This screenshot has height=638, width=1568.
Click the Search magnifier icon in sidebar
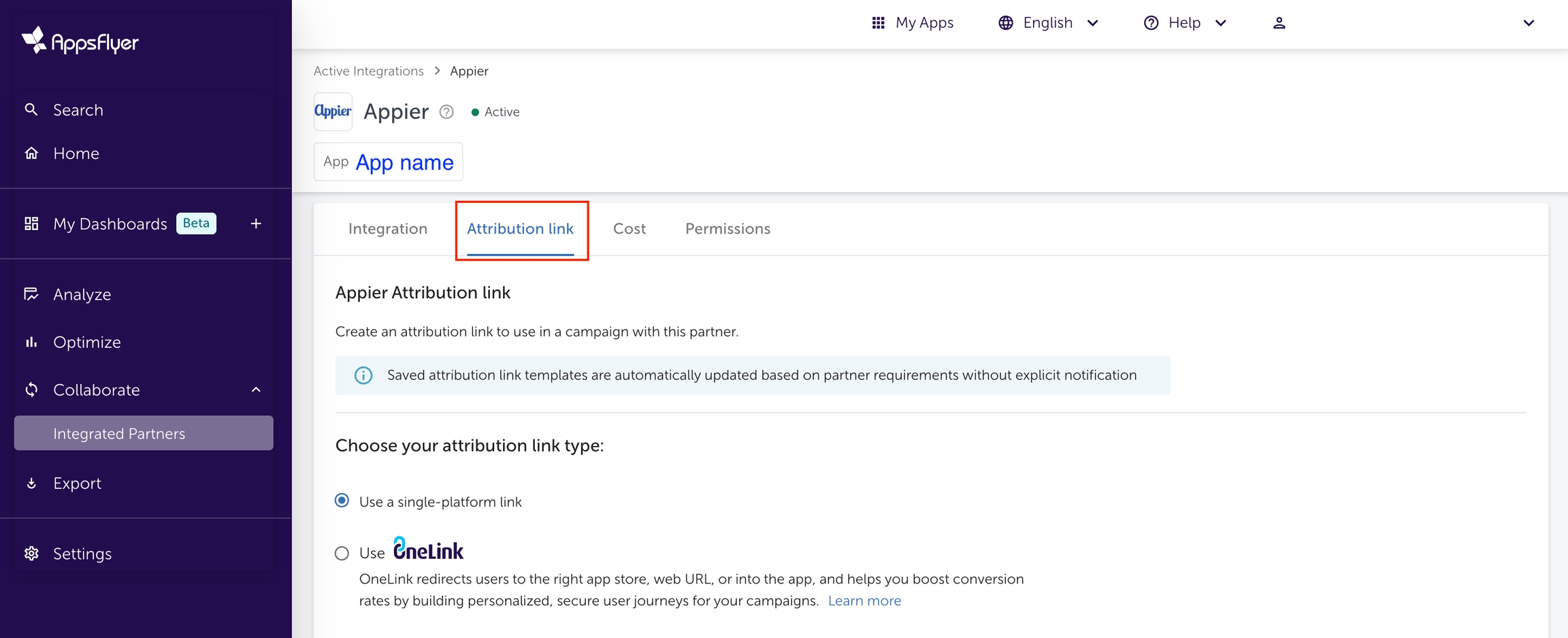coord(31,110)
